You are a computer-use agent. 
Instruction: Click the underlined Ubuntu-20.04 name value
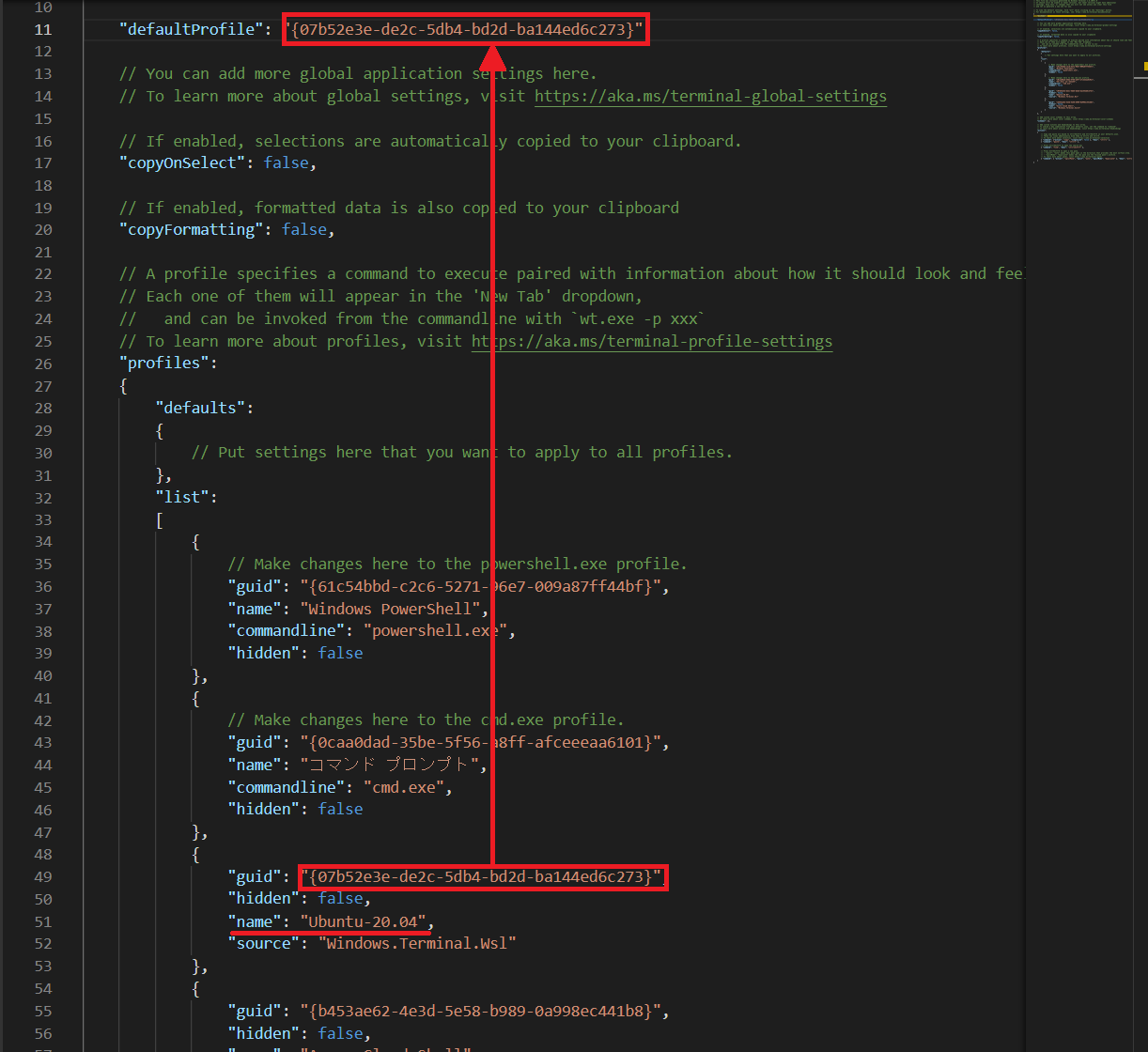coord(365,921)
